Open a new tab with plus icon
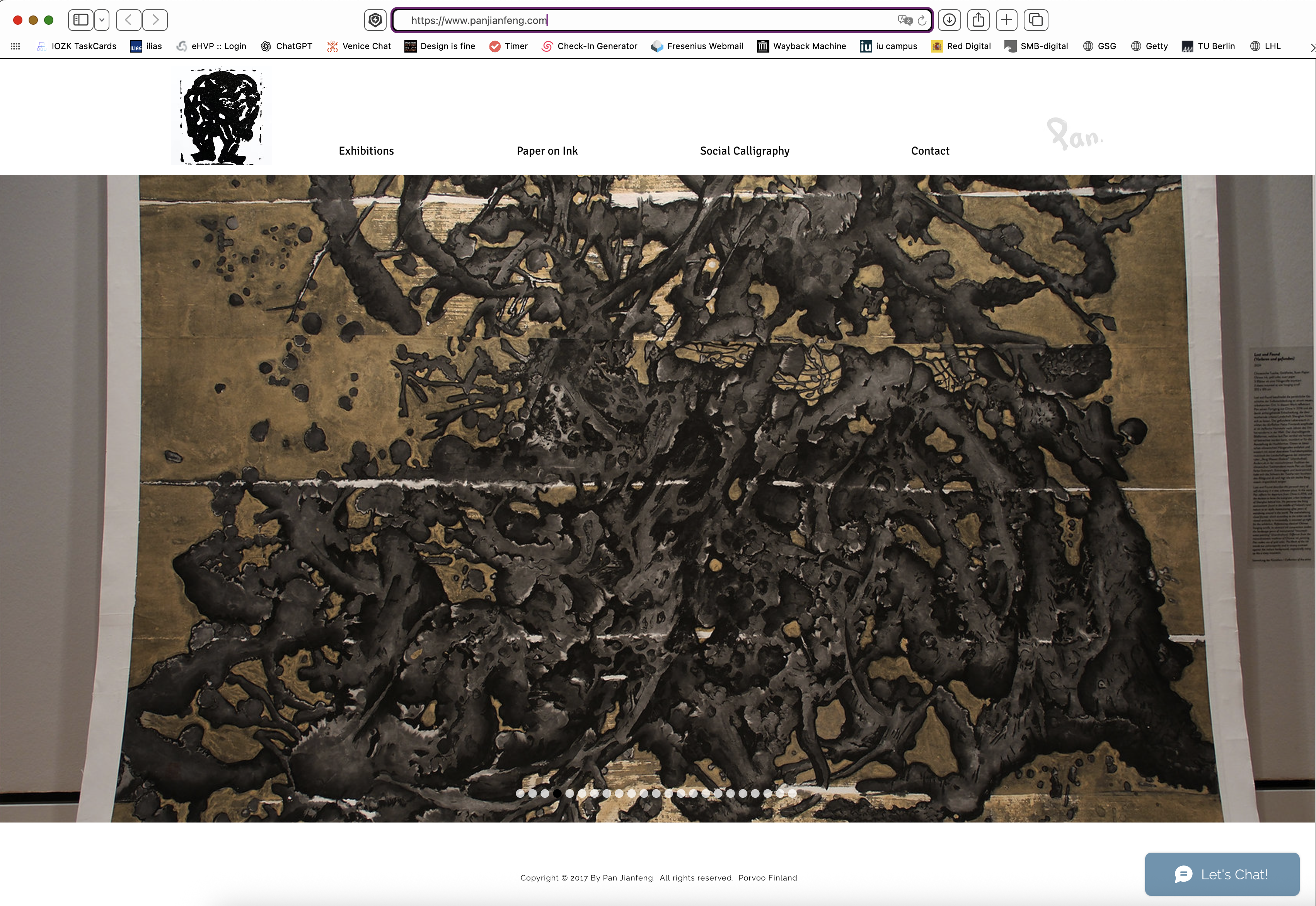This screenshot has height=906, width=1316. tap(1007, 20)
